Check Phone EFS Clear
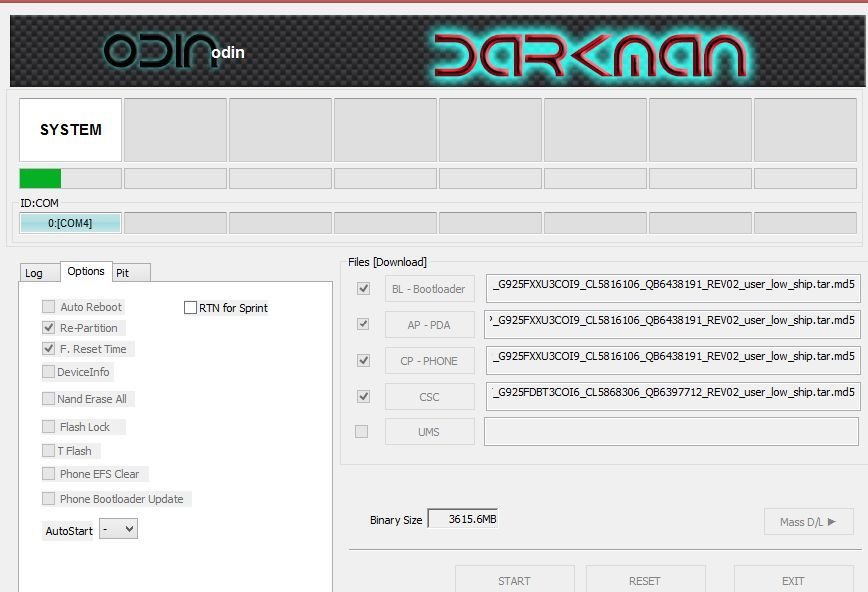 tap(49, 474)
